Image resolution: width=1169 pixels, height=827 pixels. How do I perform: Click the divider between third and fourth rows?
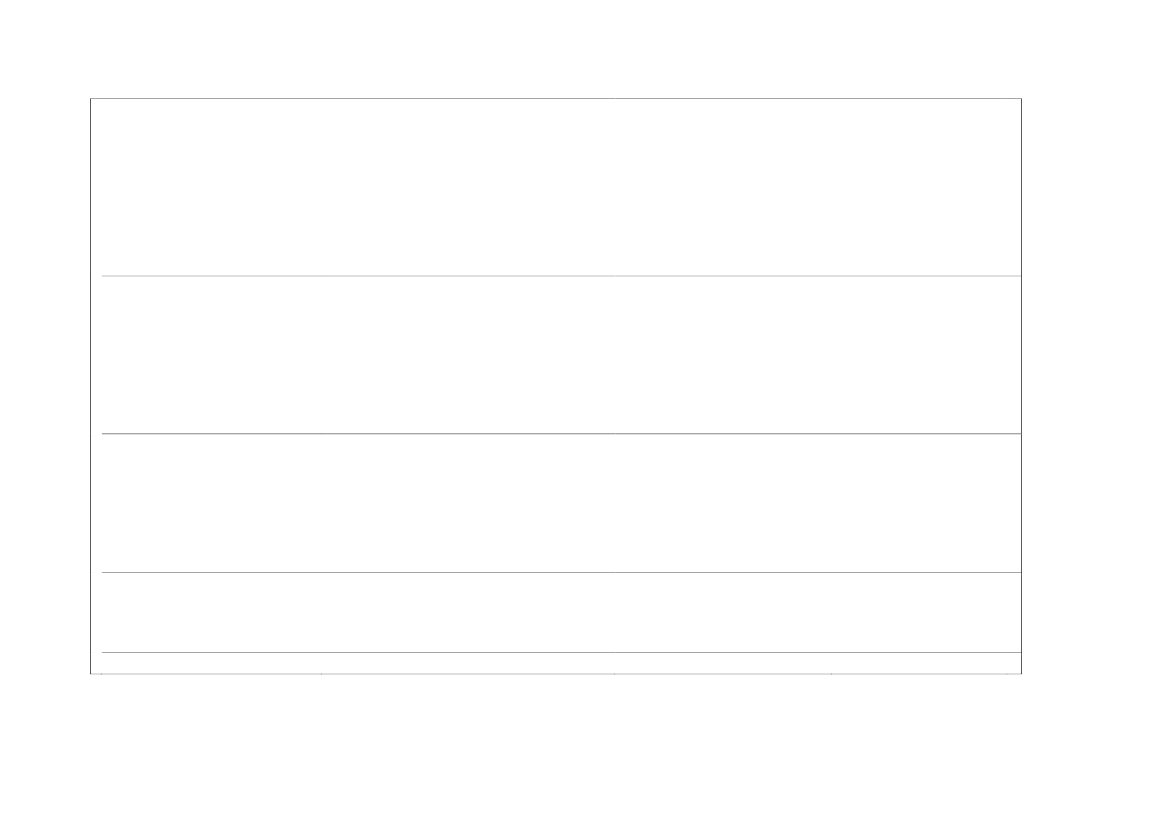[x=556, y=572]
